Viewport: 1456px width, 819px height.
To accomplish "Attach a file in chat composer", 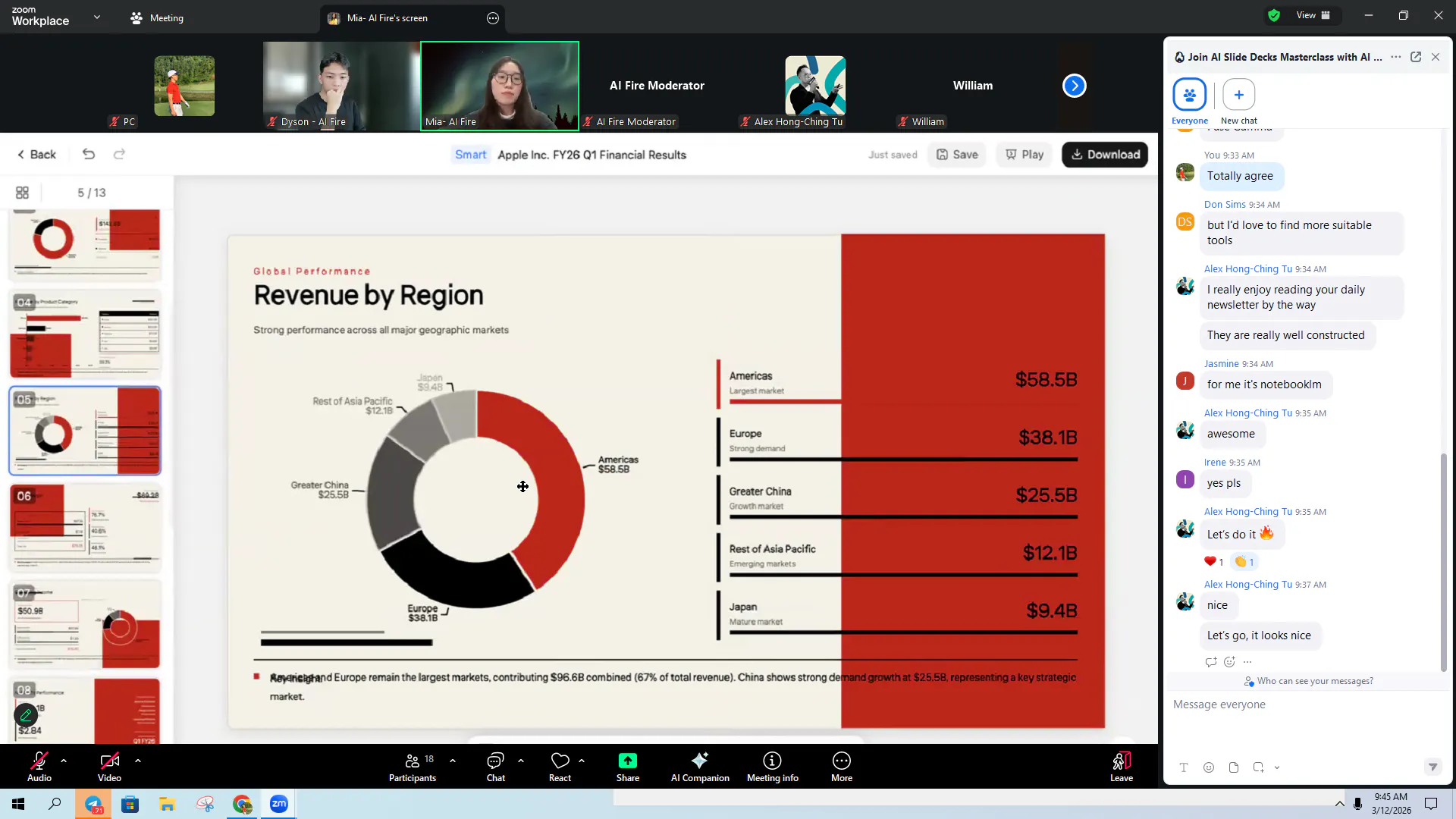I will click(1234, 767).
